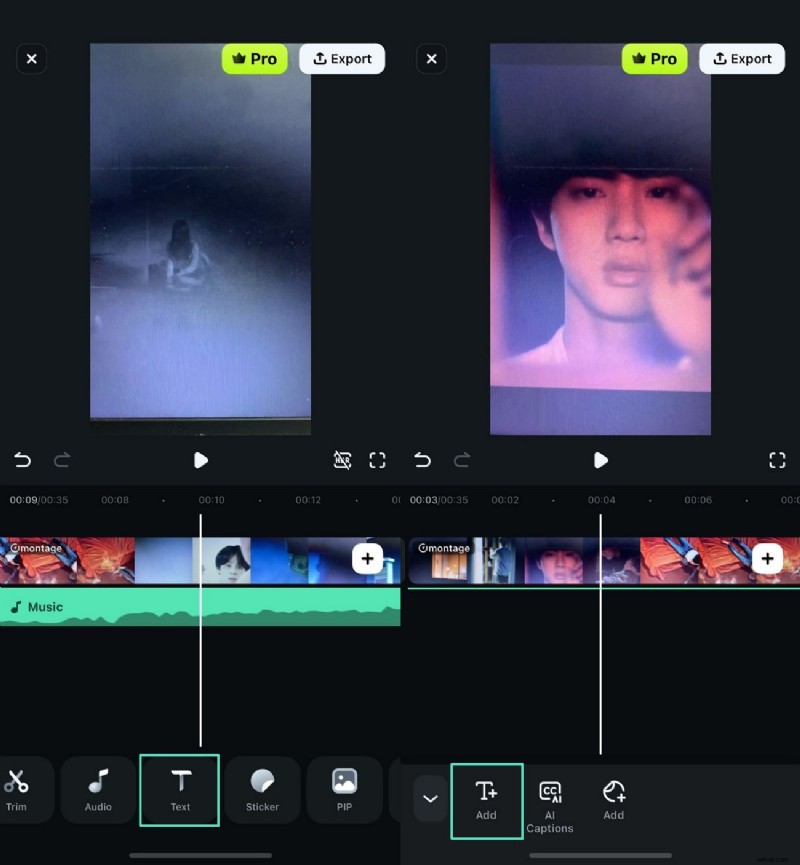Tap the Pro badge to upgrade
Viewport: 800px width, 865px height.
coord(255,58)
